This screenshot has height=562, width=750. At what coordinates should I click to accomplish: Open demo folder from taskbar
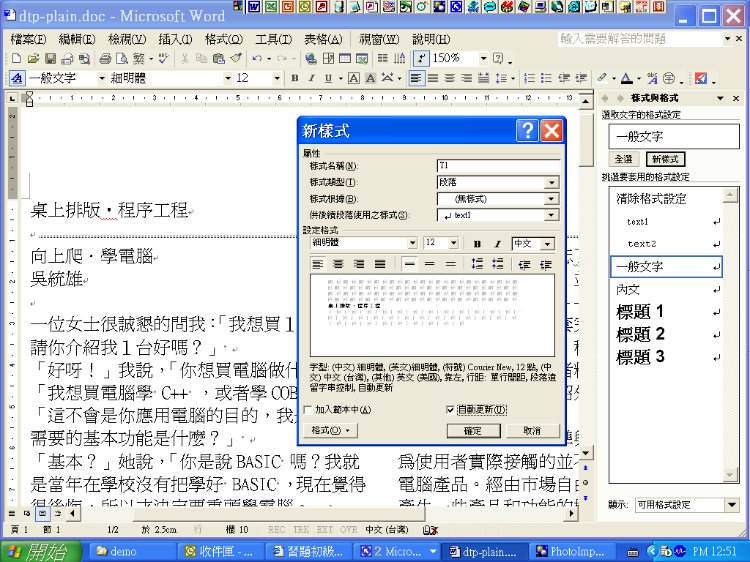(x=131, y=551)
